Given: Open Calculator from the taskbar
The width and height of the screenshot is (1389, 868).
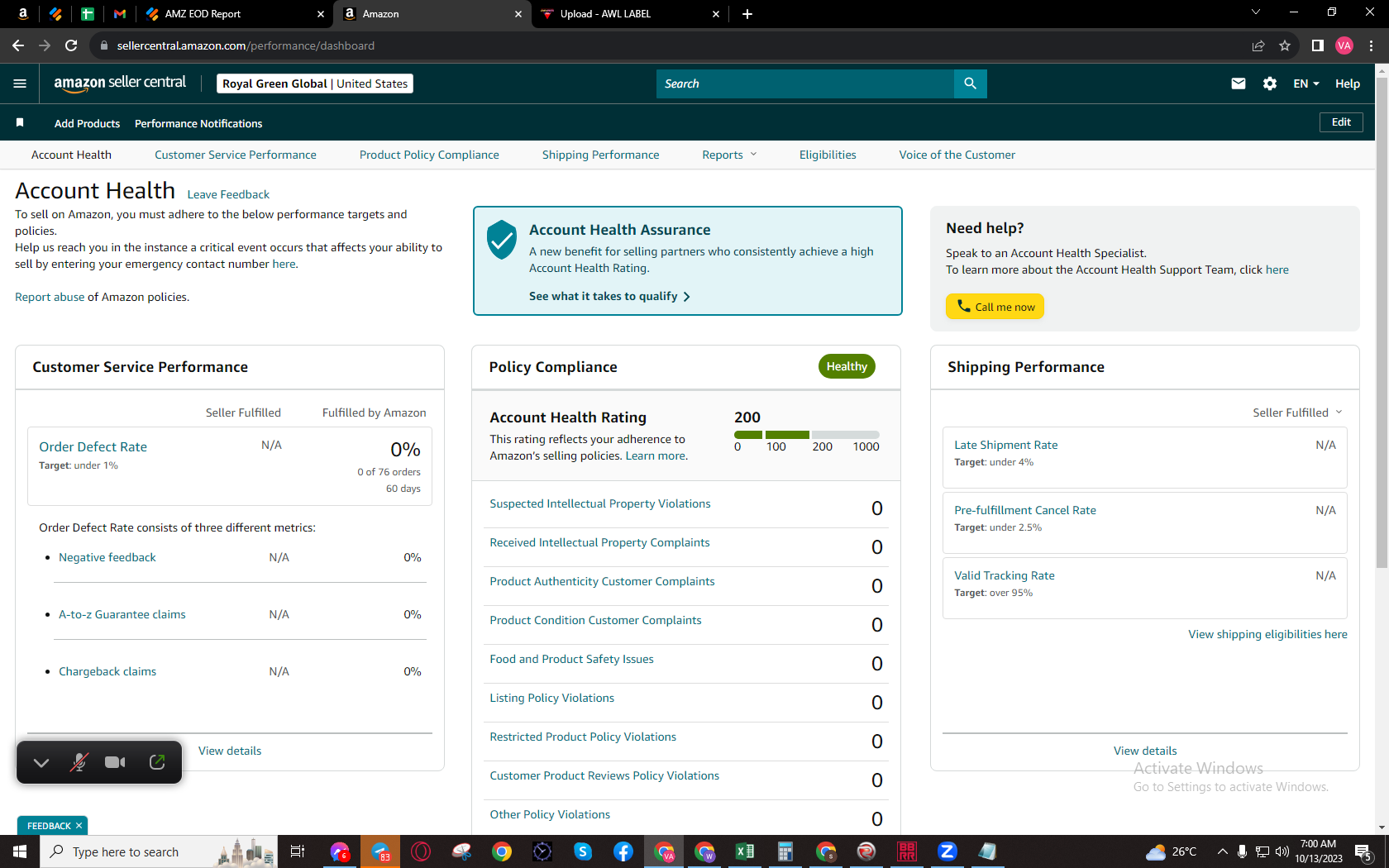Looking at the screenshot, I should 785,851.
